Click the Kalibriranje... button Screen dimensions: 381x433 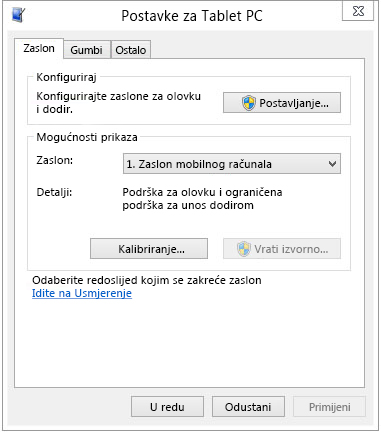pos(149,249)
